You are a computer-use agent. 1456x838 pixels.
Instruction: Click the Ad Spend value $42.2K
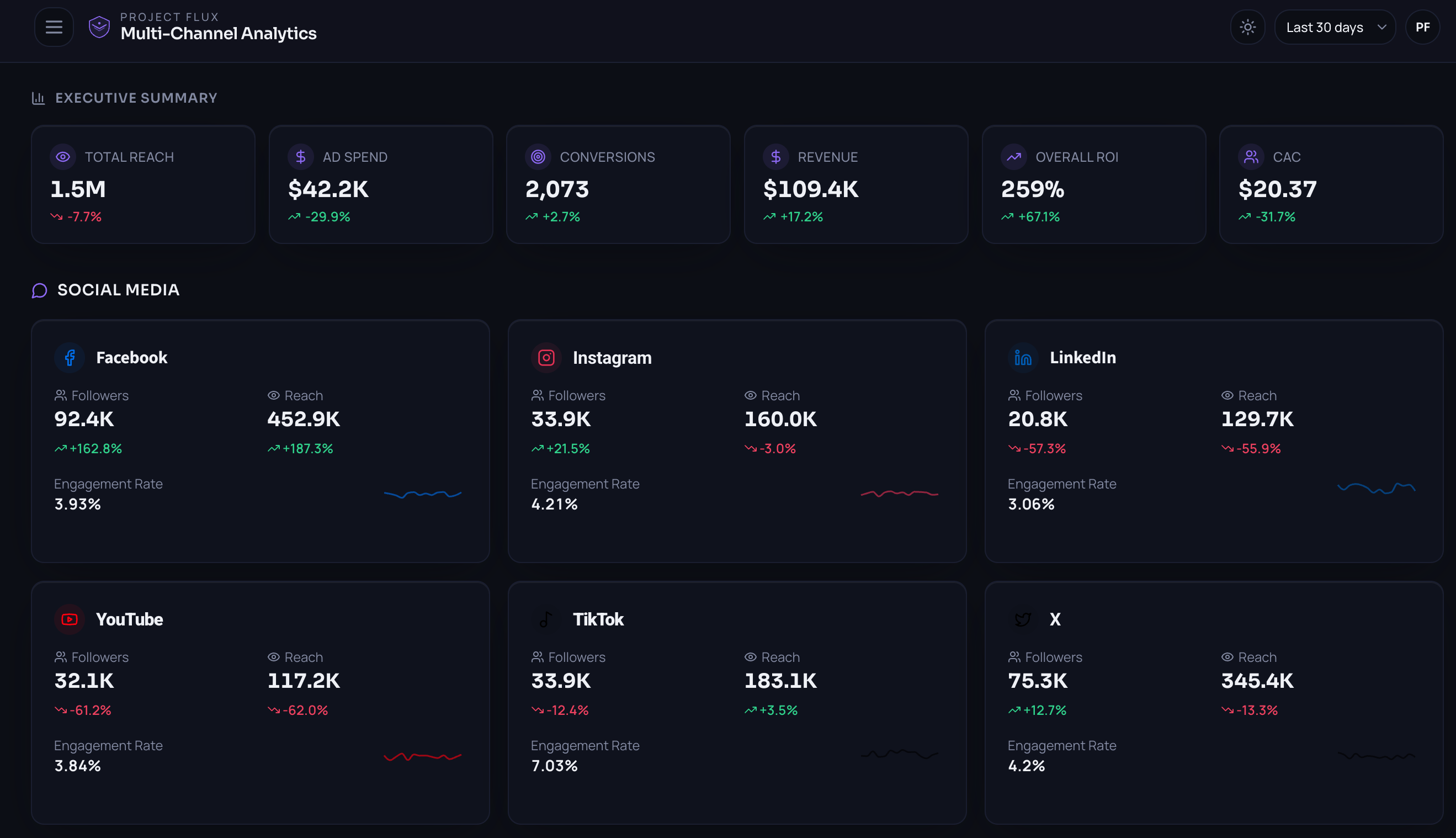(328, 189)
